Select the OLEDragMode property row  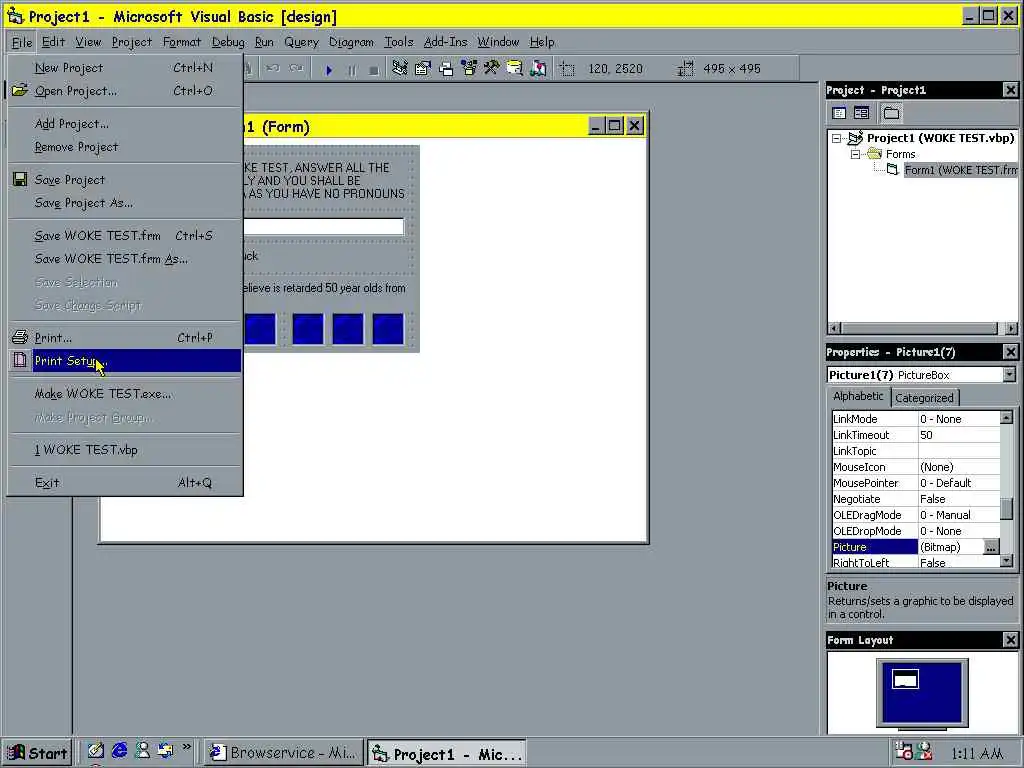[916, 515]
